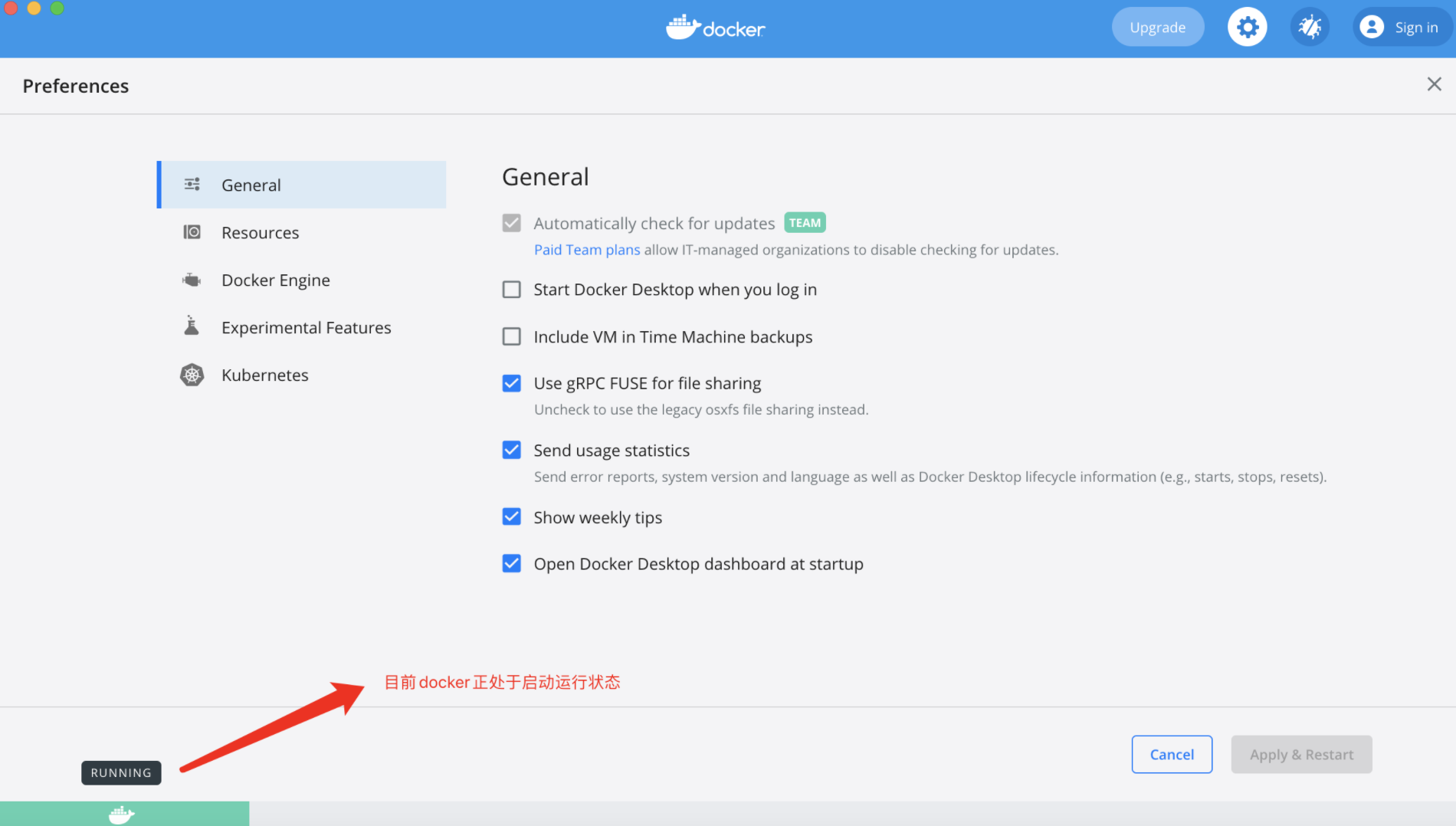
Task: Enable Include VM in Time Machine backups
Action: tap(511, 336)
